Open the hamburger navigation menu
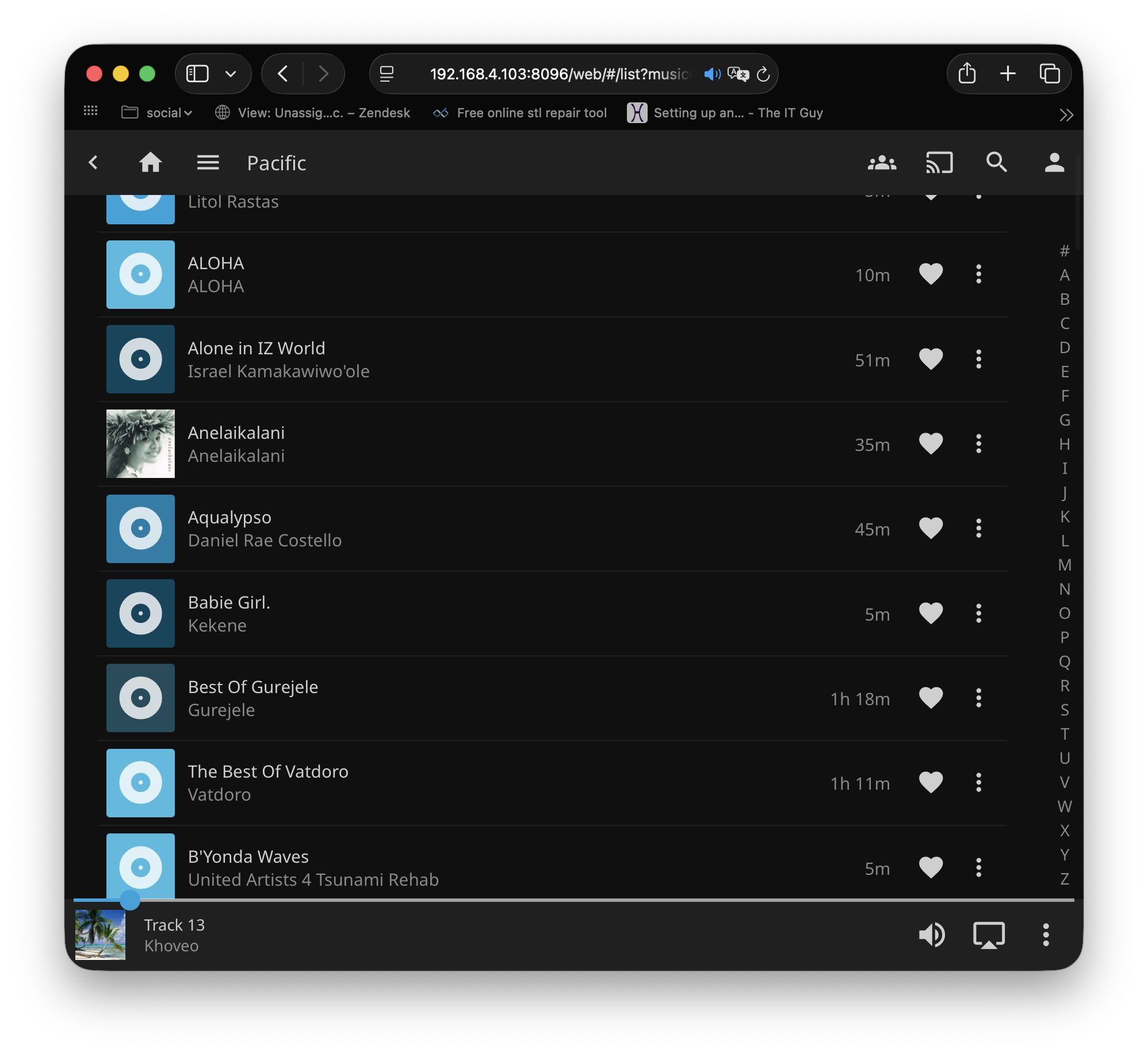Screen dimensions: 1148x1056 pos(208,163)
